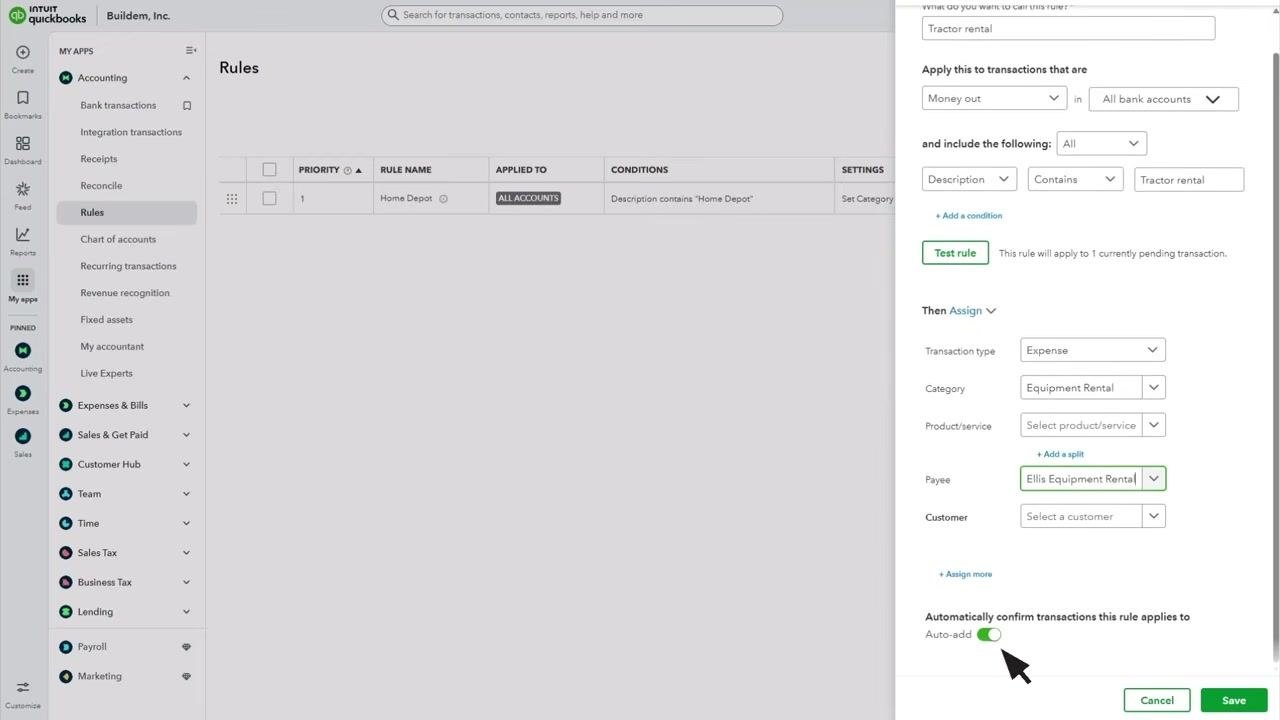The width and height of the screenshot is (1280, 720).
Task: Sort rules by Priority column
Action: coord(330,170)
